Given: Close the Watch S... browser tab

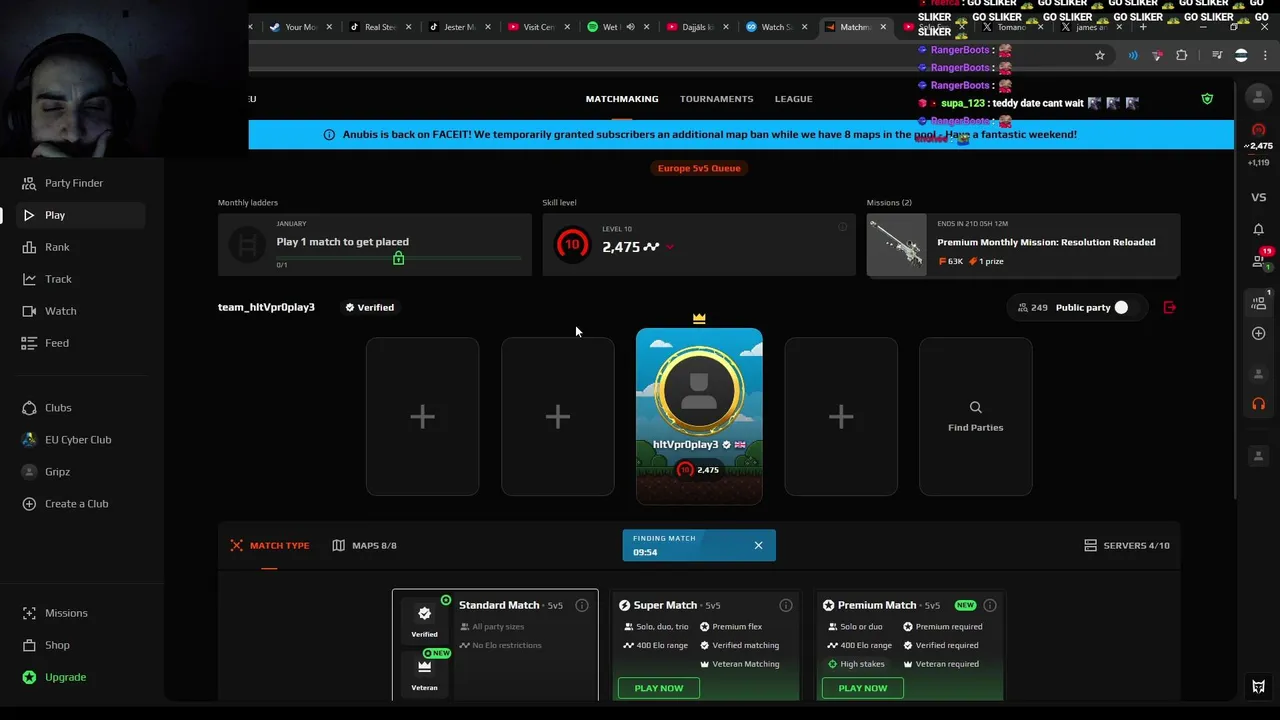Looking at the screenshot, I should click(x=804, y=27).
